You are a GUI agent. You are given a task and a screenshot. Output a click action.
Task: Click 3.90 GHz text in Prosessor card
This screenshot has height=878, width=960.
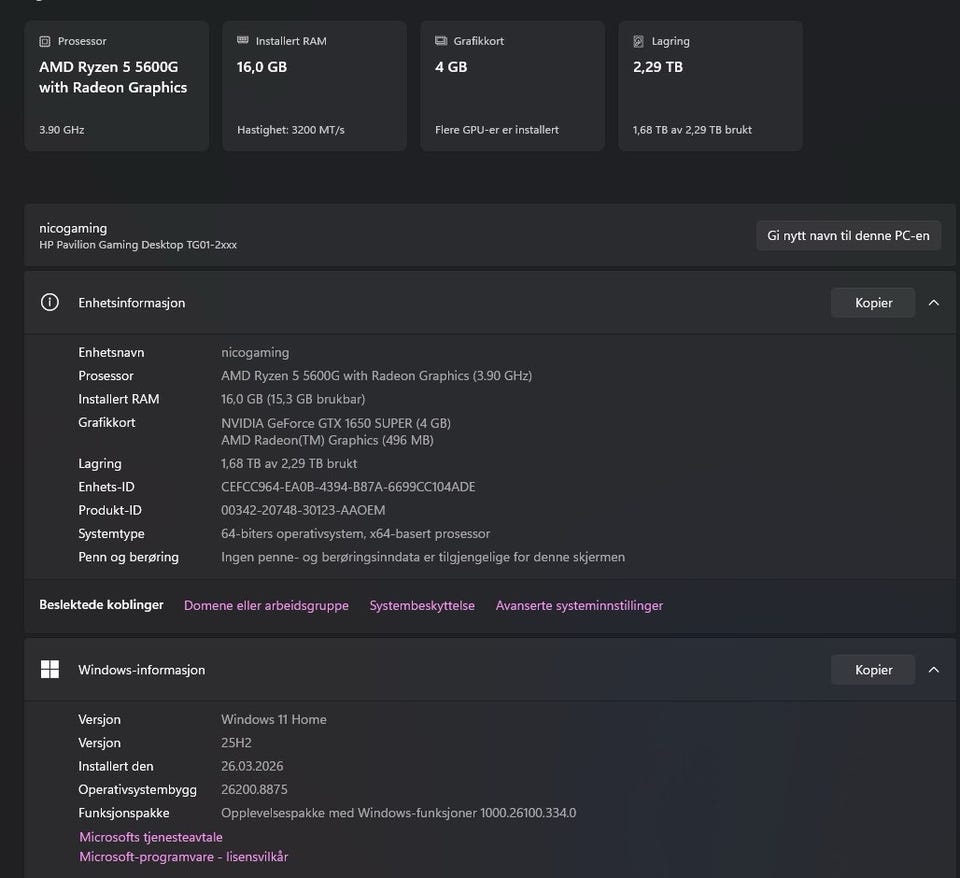(62, 130)
